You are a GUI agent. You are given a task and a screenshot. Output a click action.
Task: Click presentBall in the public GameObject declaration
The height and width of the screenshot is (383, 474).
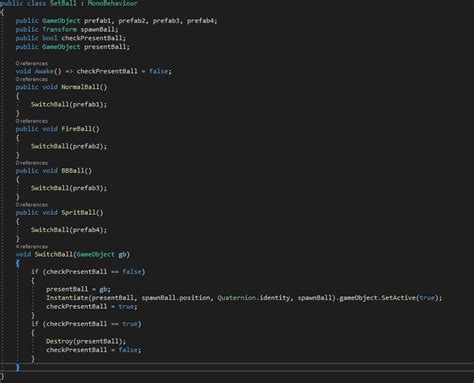(x=105, y=47)
